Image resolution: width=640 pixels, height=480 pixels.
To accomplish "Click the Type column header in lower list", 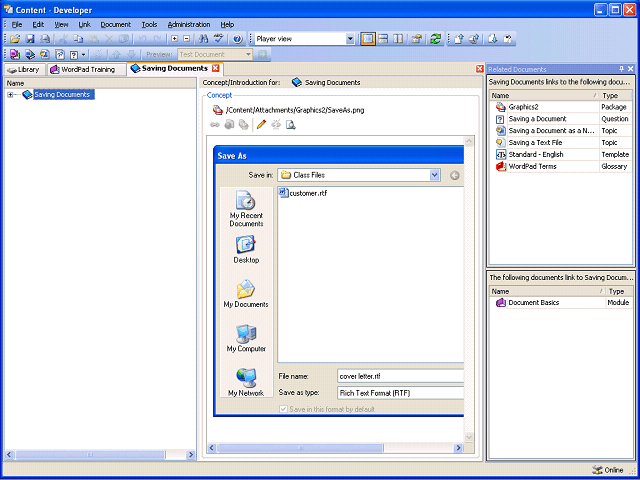I will click(x=619, y=291).
